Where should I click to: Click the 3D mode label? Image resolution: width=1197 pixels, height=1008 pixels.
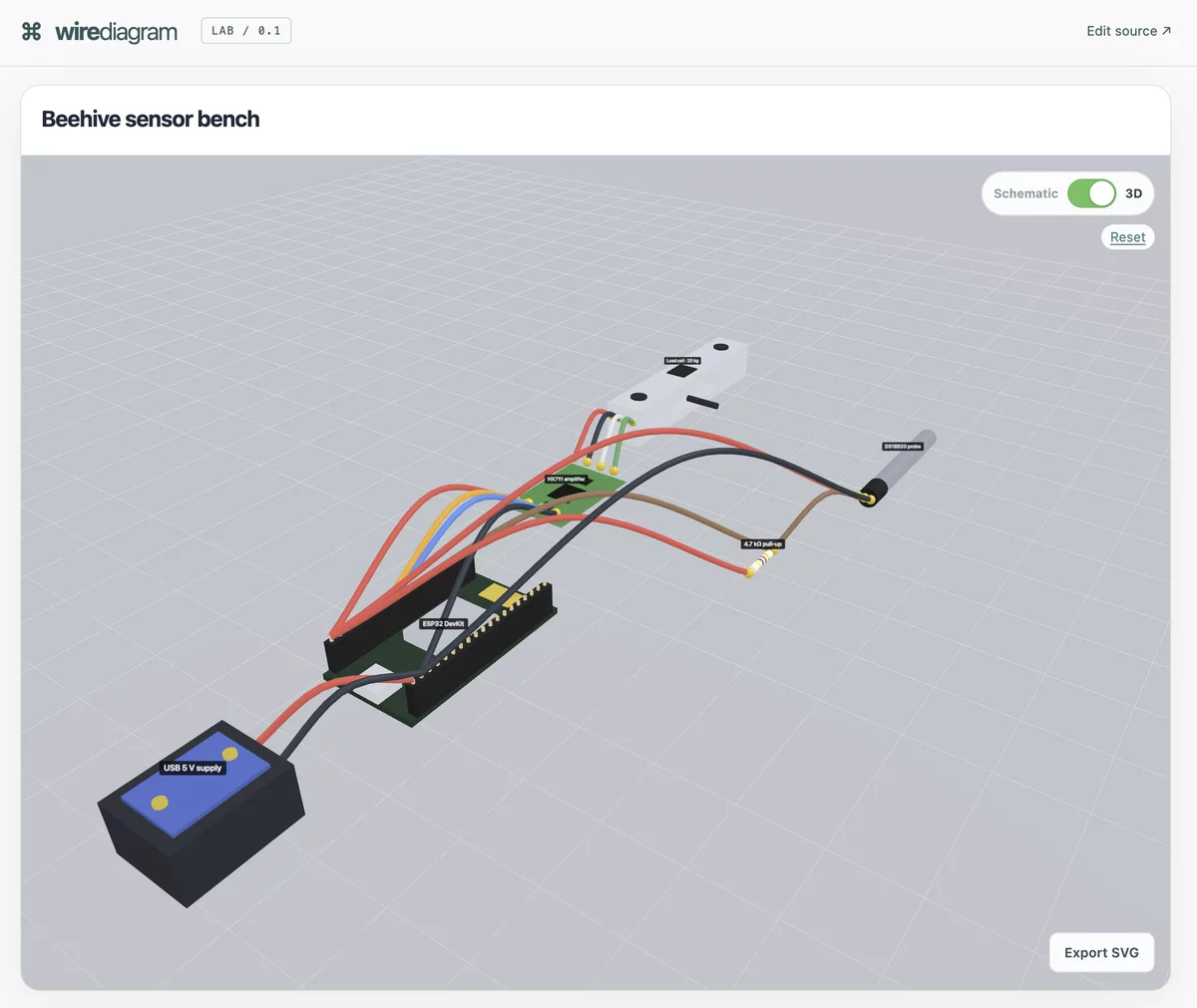coord(1133,193)
